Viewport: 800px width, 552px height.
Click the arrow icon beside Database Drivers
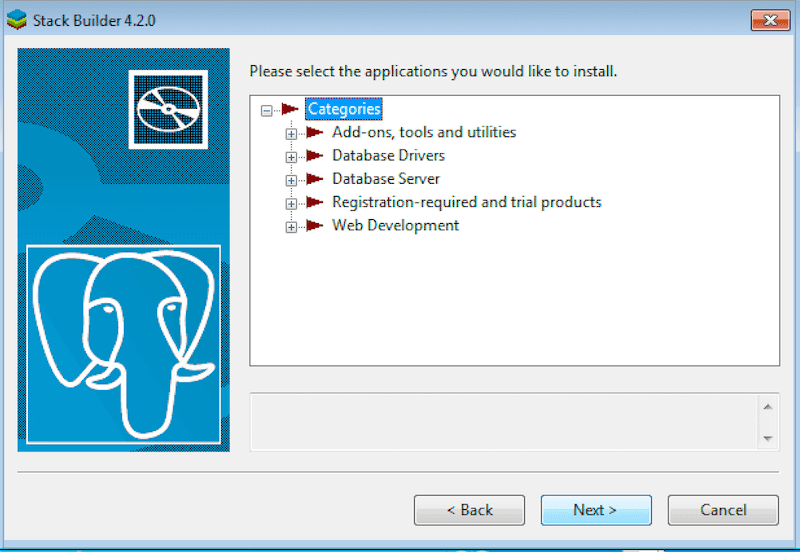315,155
